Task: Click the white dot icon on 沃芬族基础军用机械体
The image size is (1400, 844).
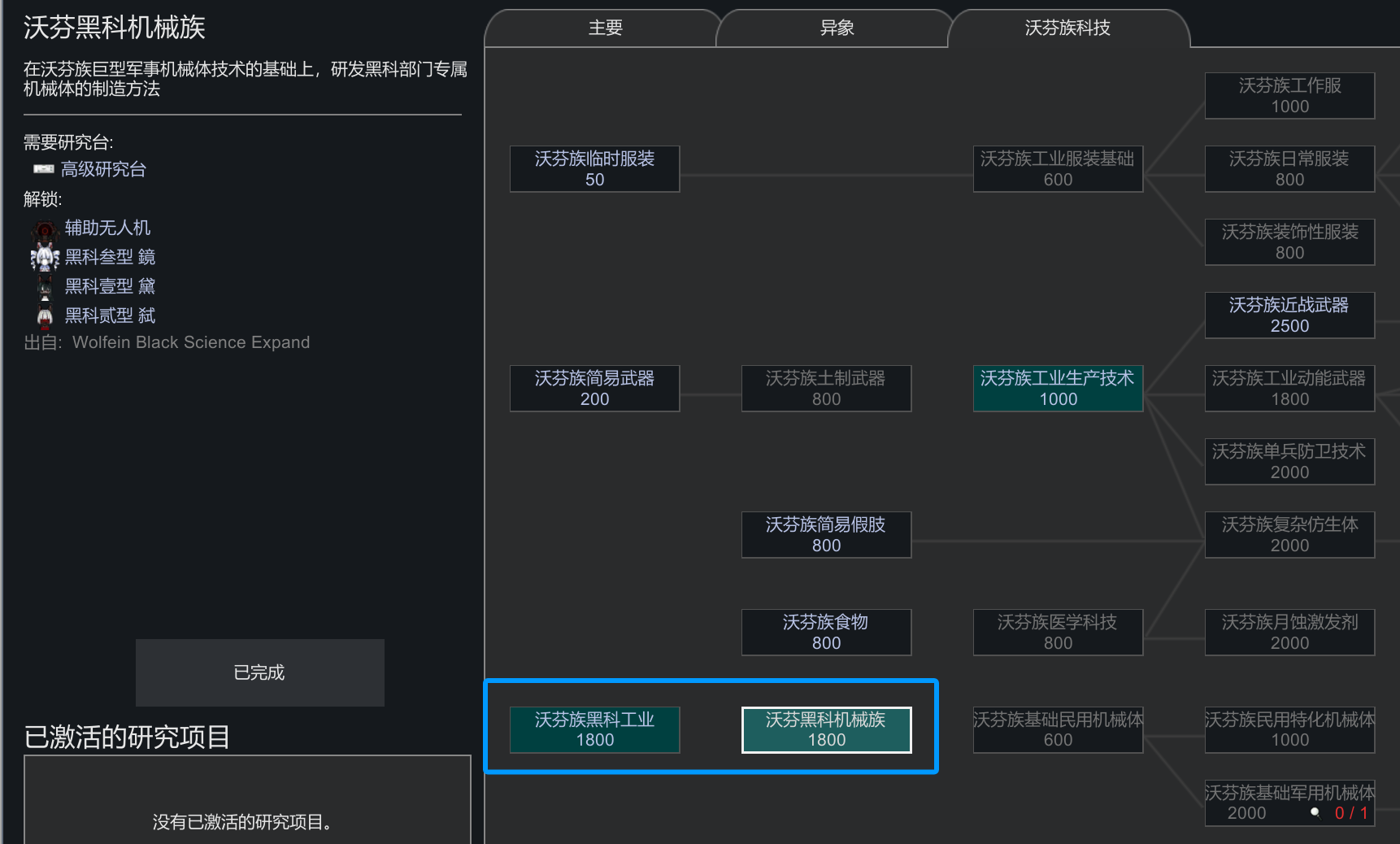Action: pos(1315,812)
